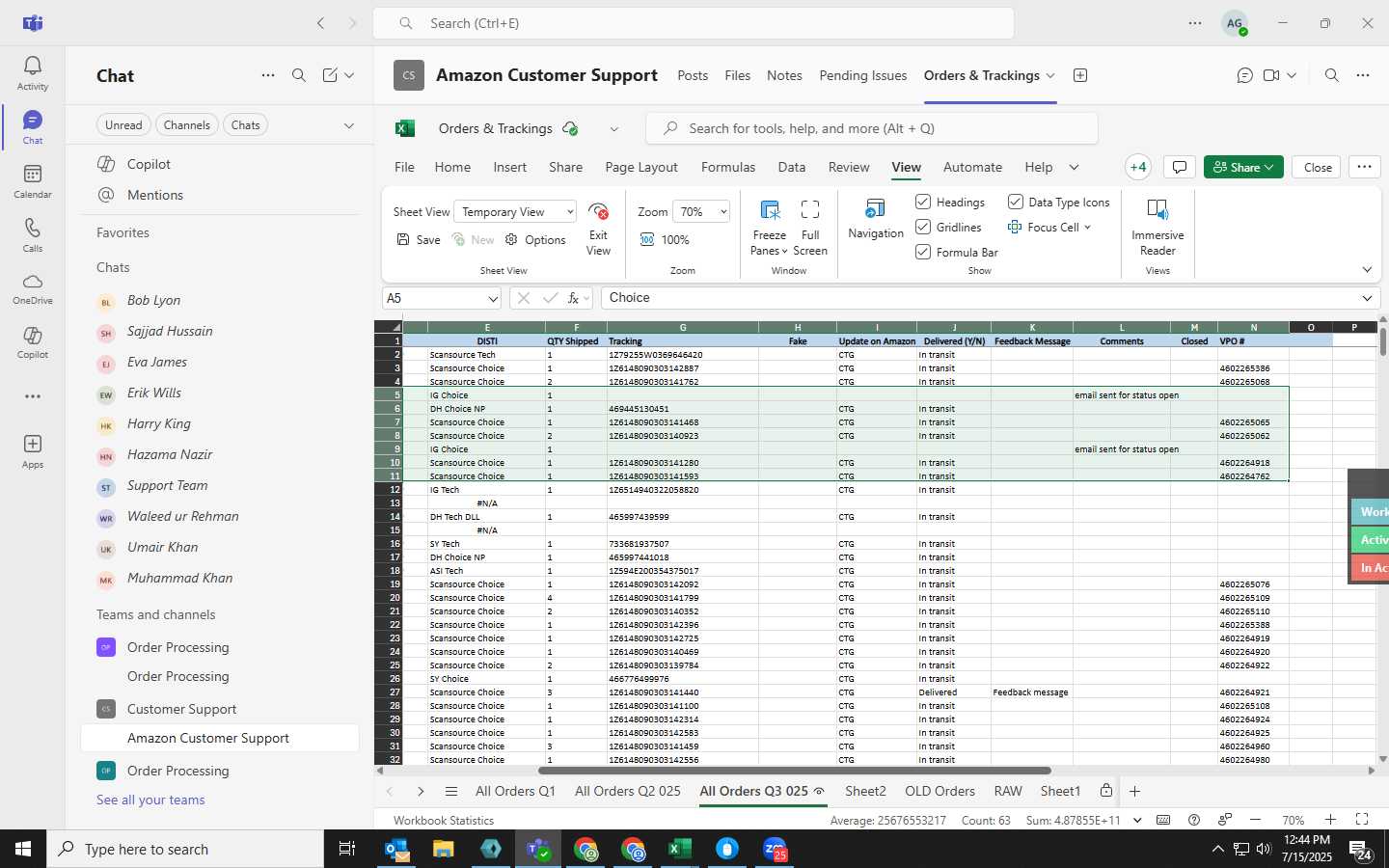Close the embedded Excel workbook
This screenshot has width=1389, height=868.
pyautogui.click(x=1318, y=167)
